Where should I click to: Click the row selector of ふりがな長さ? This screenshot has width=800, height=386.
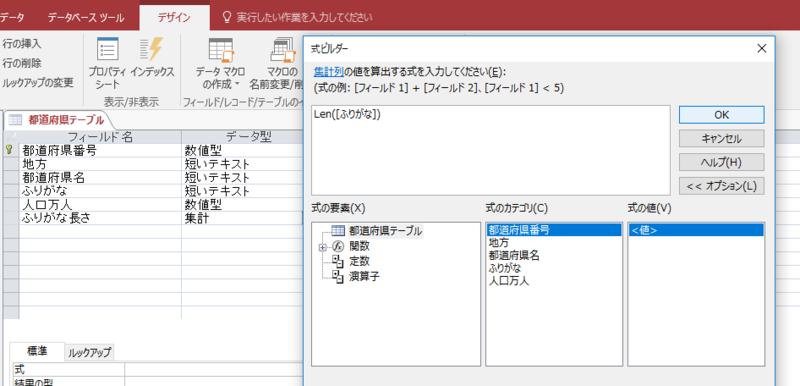point(11,218)
